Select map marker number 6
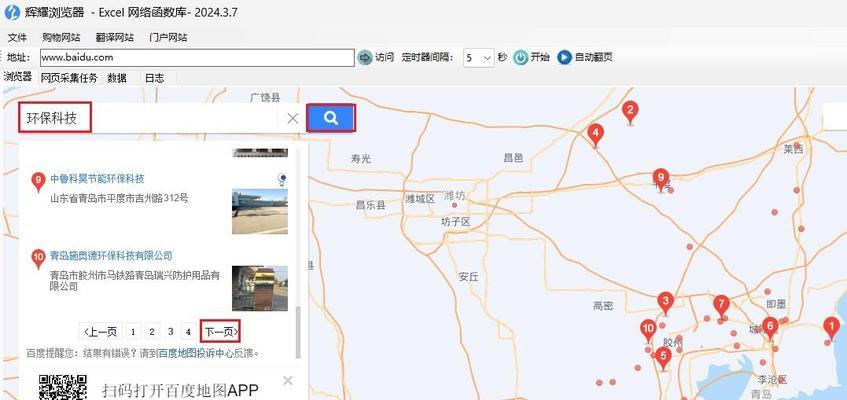 coord(770,328)
